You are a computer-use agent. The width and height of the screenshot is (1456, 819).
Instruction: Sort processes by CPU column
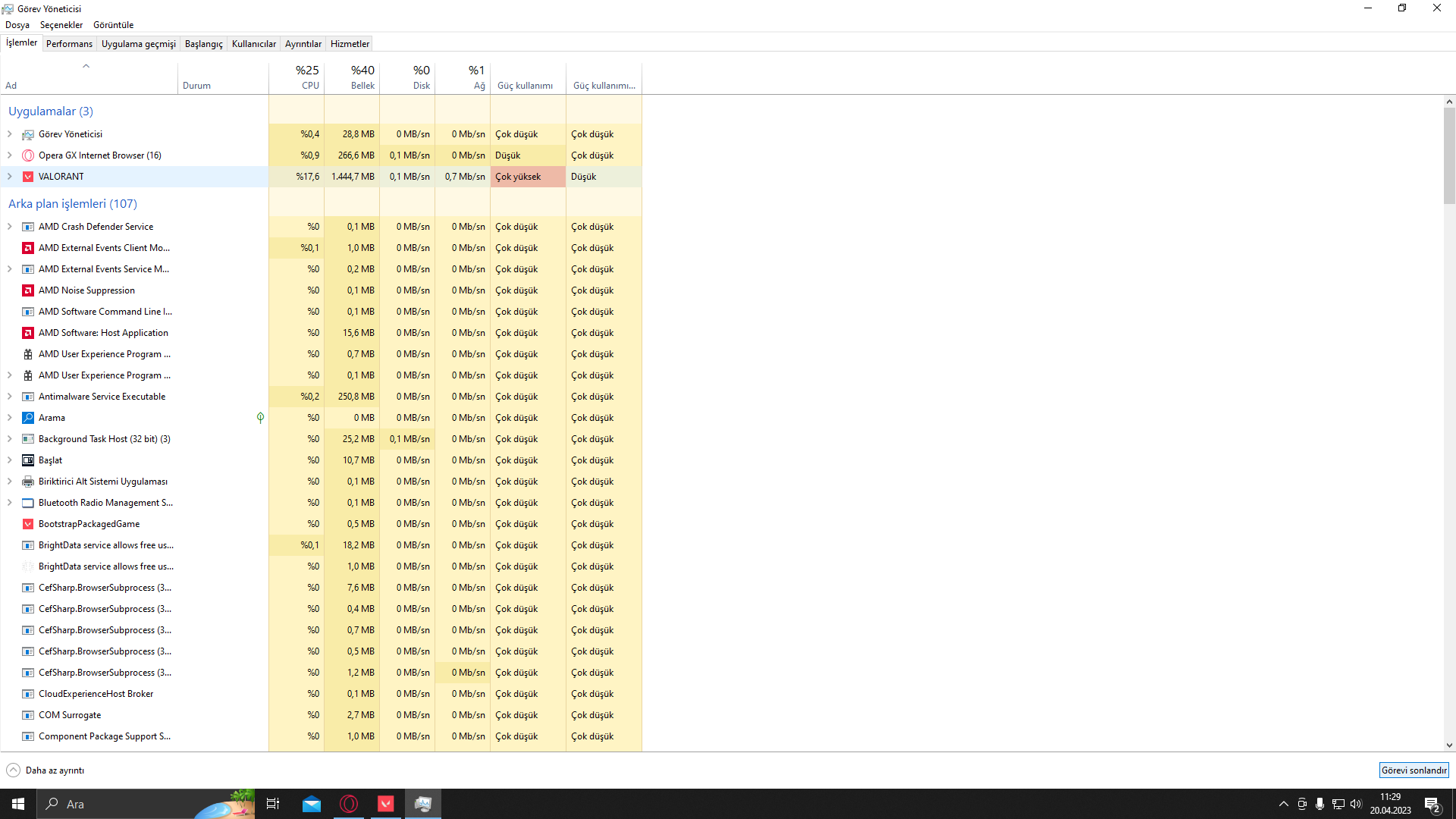point(297,77)
